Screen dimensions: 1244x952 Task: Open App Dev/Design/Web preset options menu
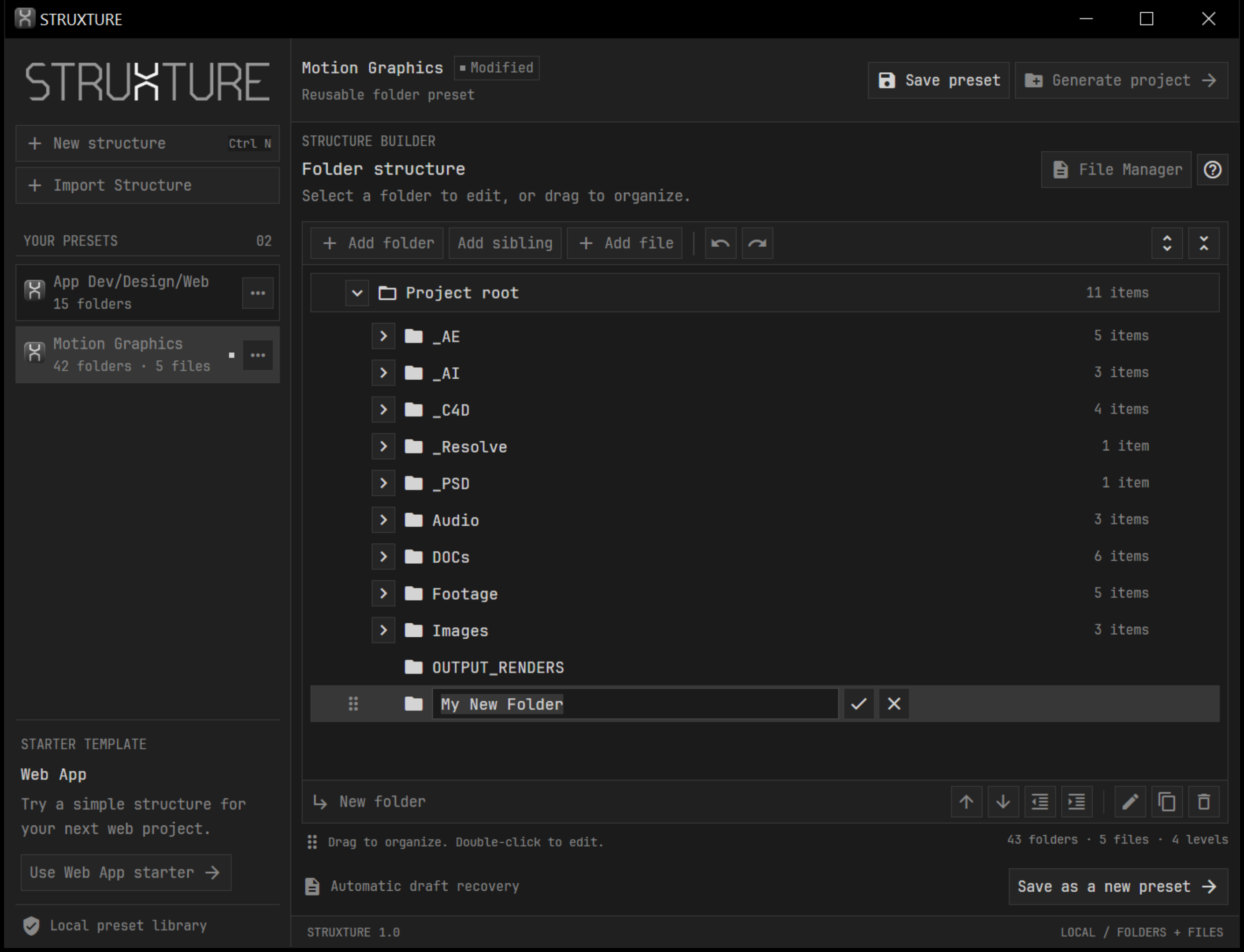coord(258,293)
